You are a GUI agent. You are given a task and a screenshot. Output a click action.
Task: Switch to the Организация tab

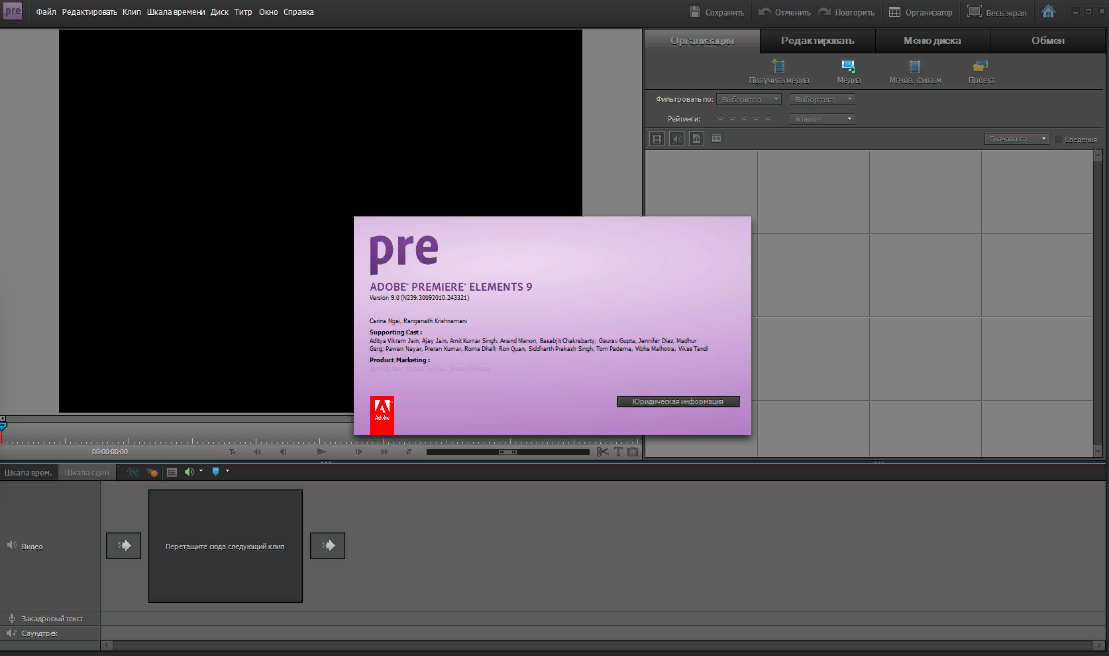[702, 41]
